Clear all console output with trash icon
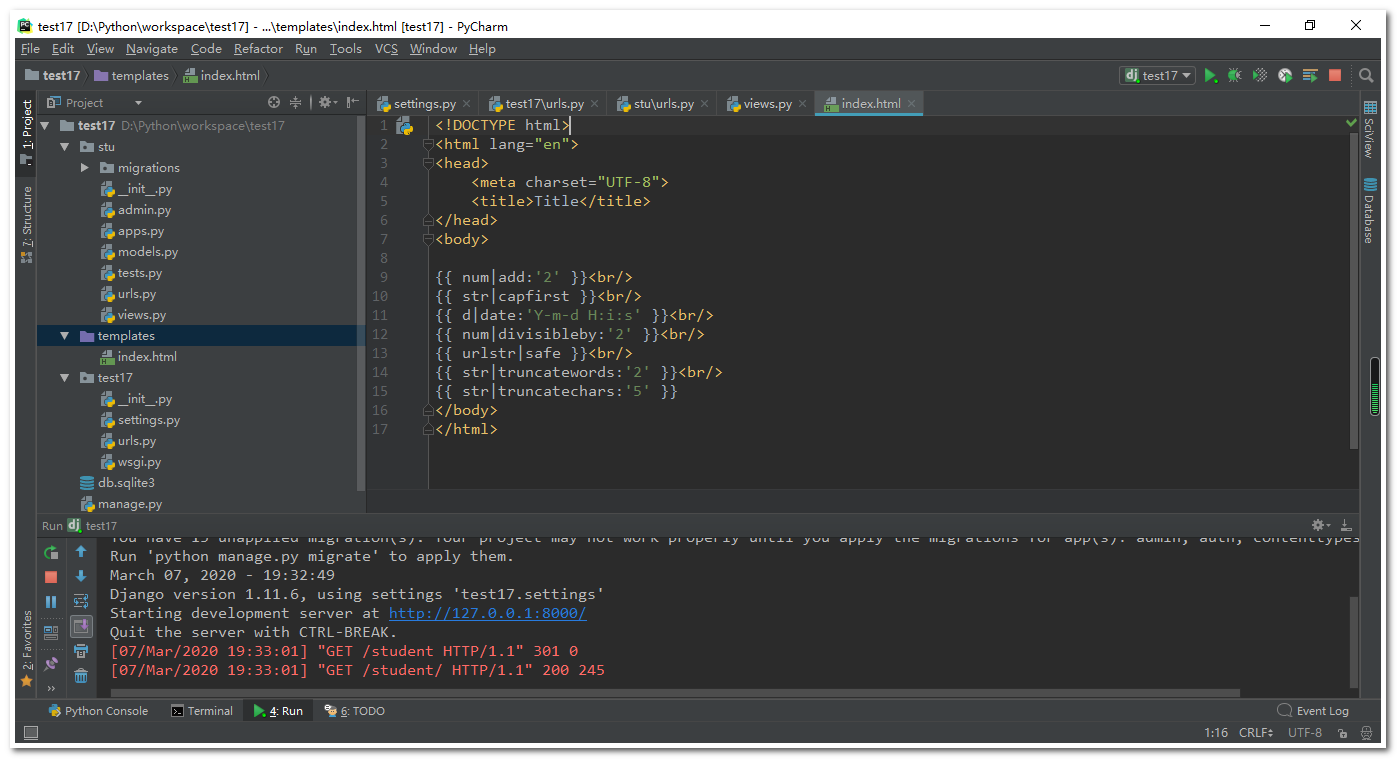Image resolution: width=1397 pixels, height=759 pixels. tap(81, 677)
